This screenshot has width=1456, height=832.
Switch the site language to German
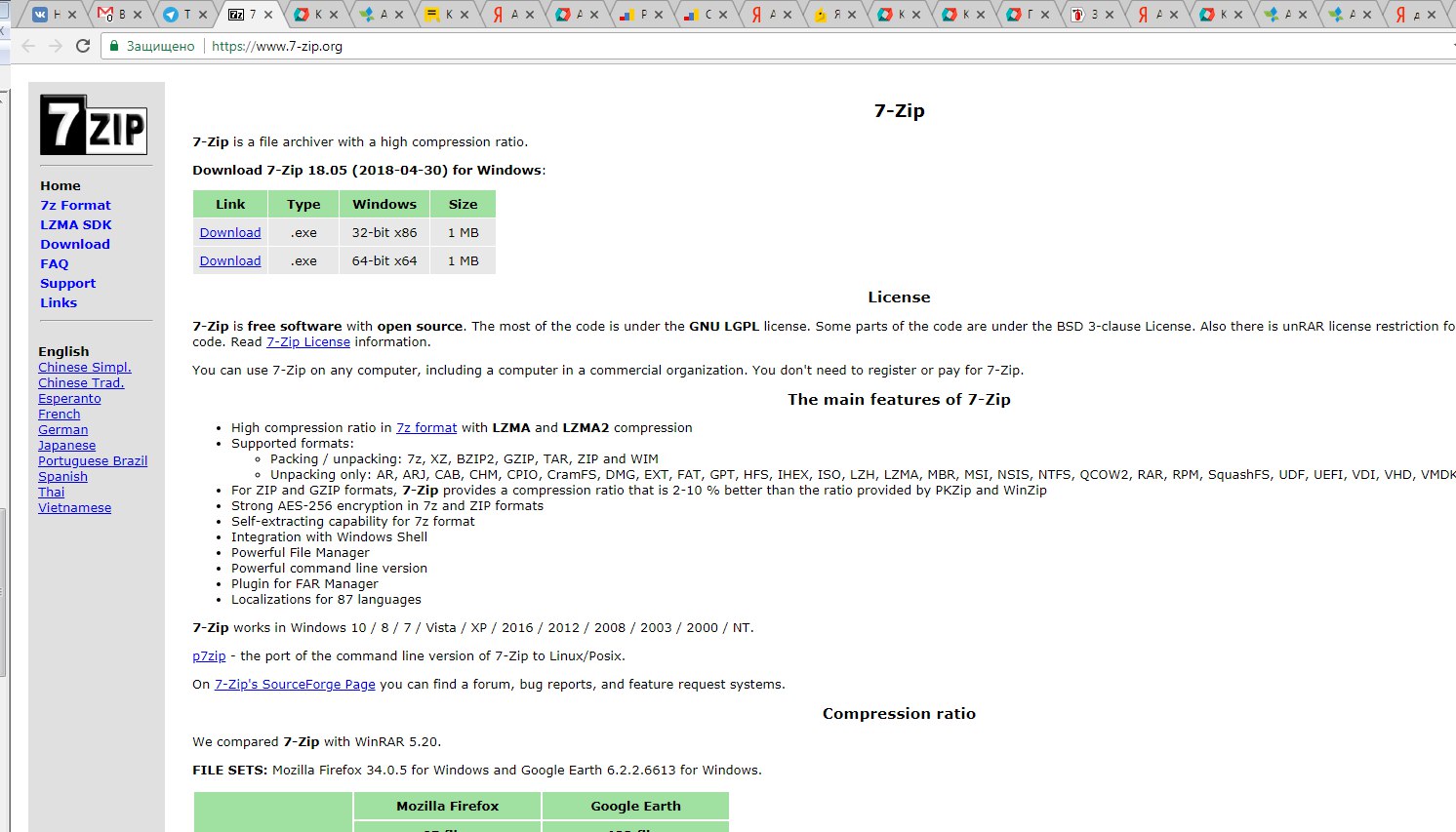(62, 429)
